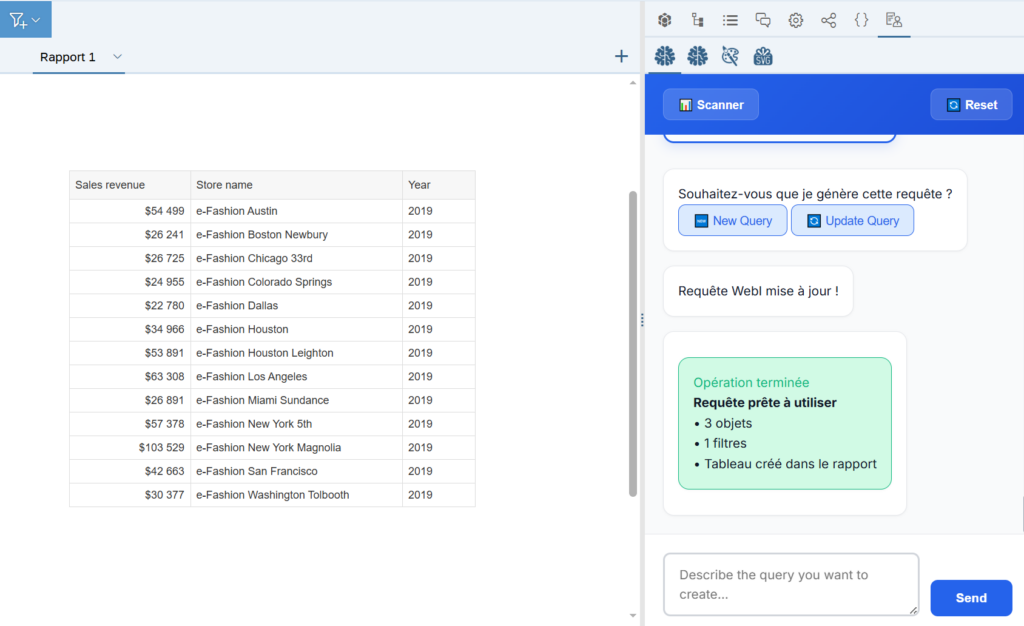This screenshot has height=626, width=1024.
Task: Expand the Rapport 1 tab menu
Action: [x=117, y=57]
